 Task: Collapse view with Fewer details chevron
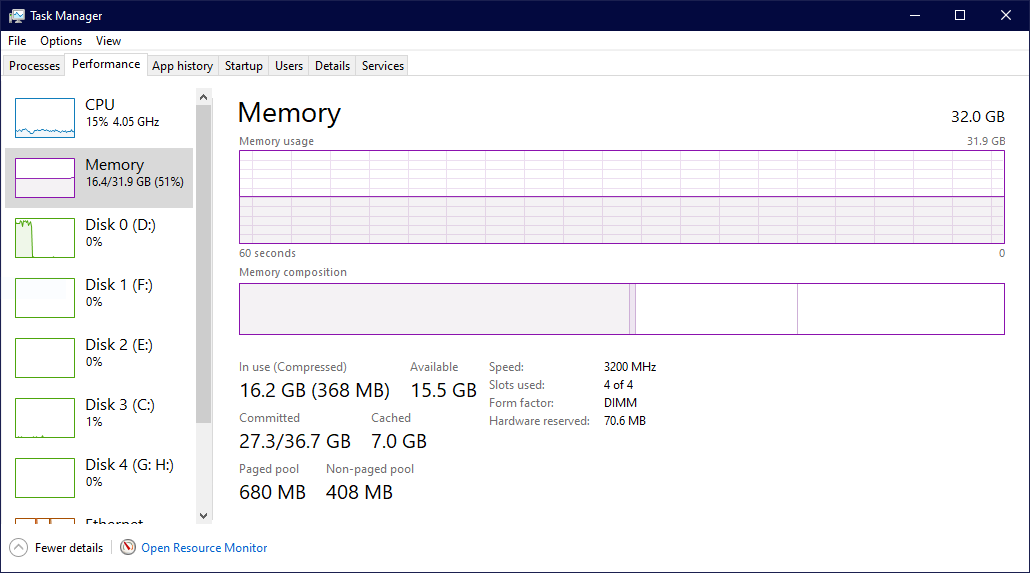18,547
